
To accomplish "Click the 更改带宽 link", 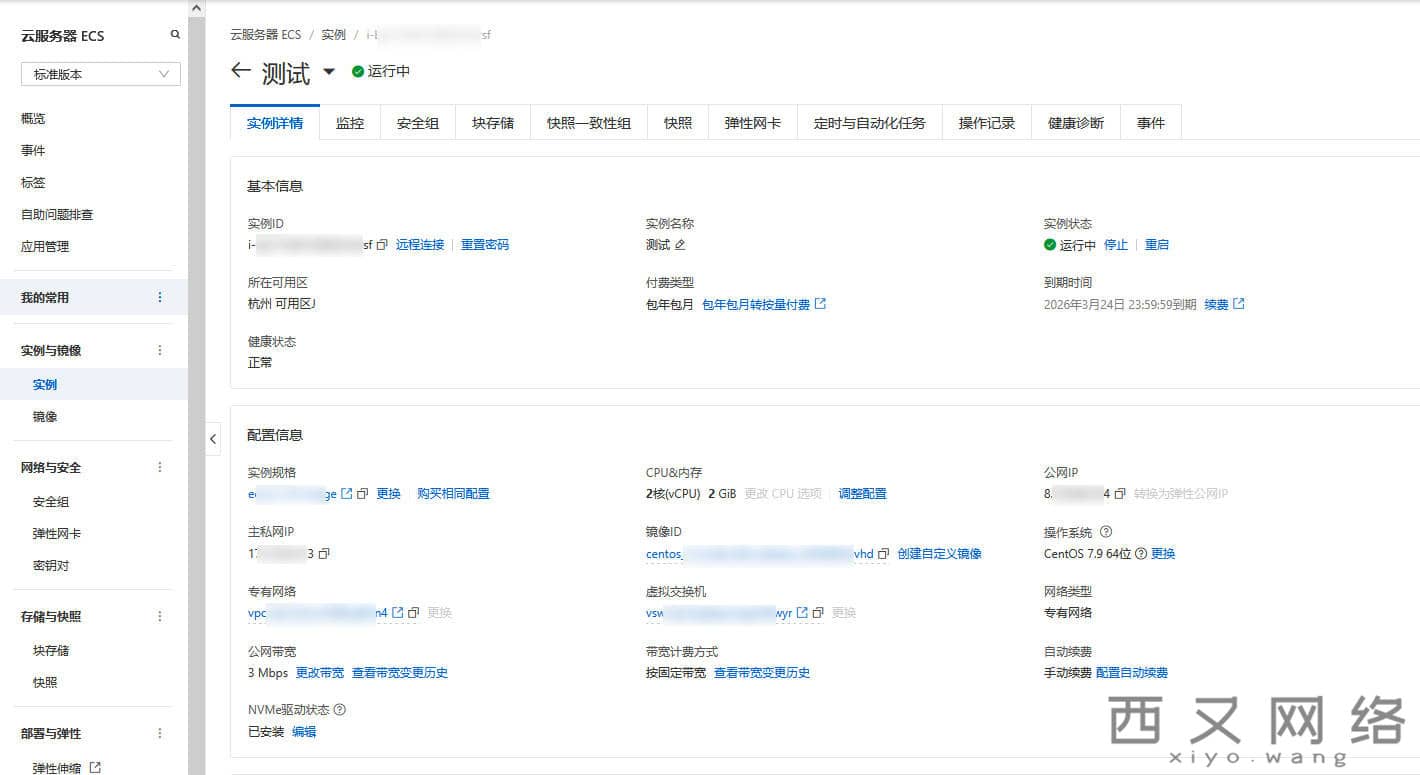I will click(320, 673).
